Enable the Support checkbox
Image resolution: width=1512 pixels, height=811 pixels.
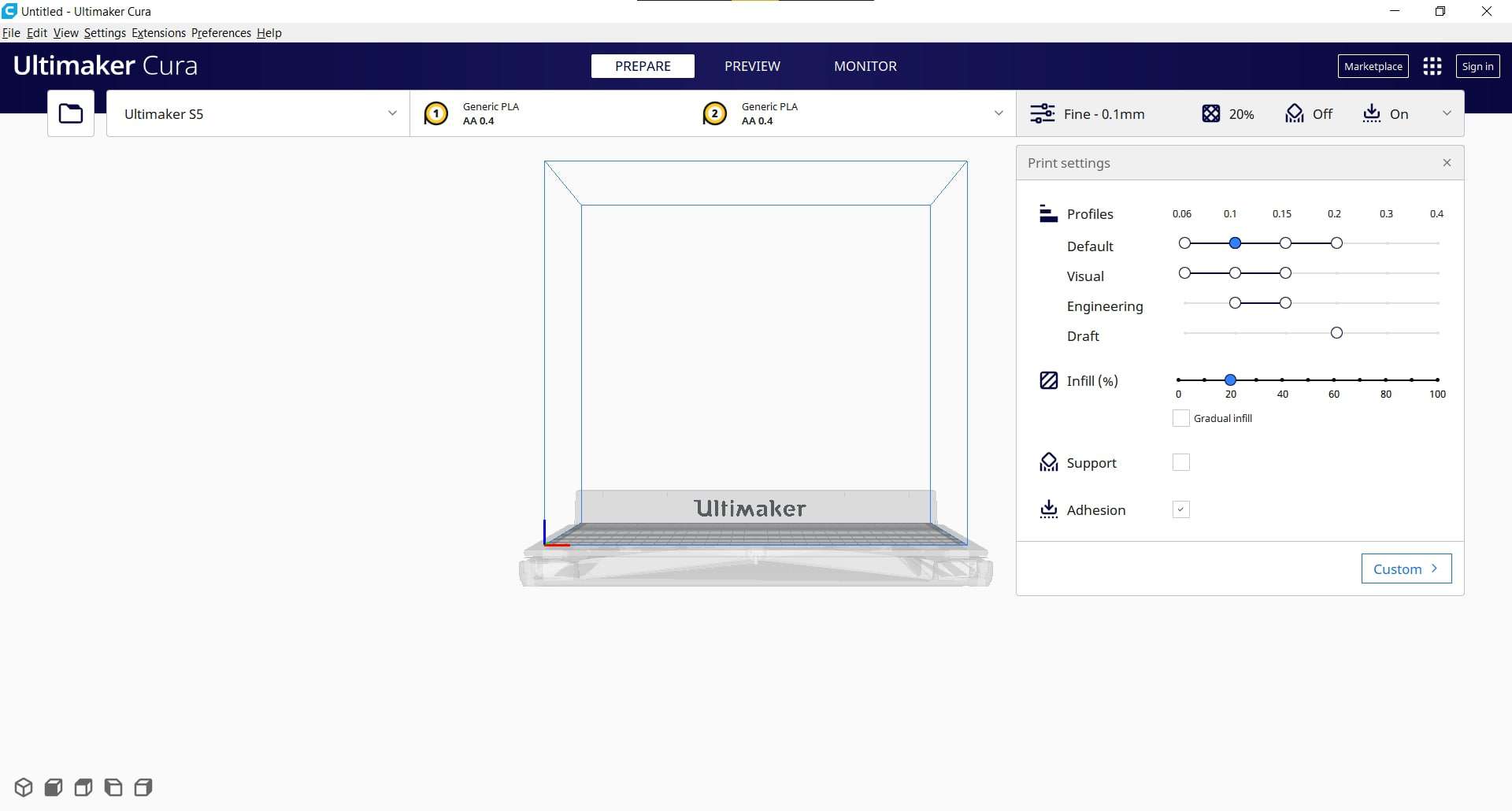[1180, 462]
